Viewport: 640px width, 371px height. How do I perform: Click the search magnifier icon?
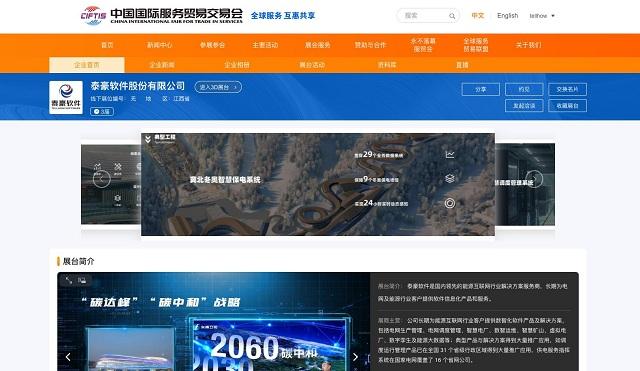tap(452, 16)
